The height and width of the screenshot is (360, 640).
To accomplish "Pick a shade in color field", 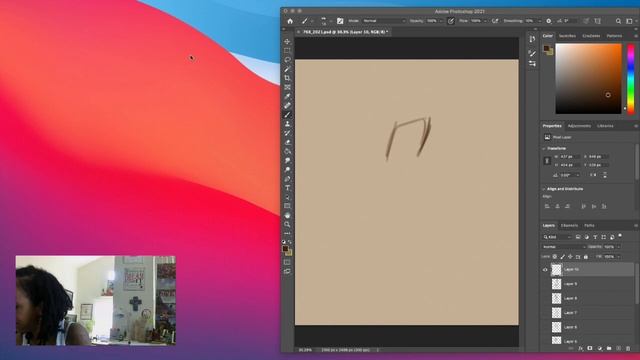I will click(x=588, y=79).
